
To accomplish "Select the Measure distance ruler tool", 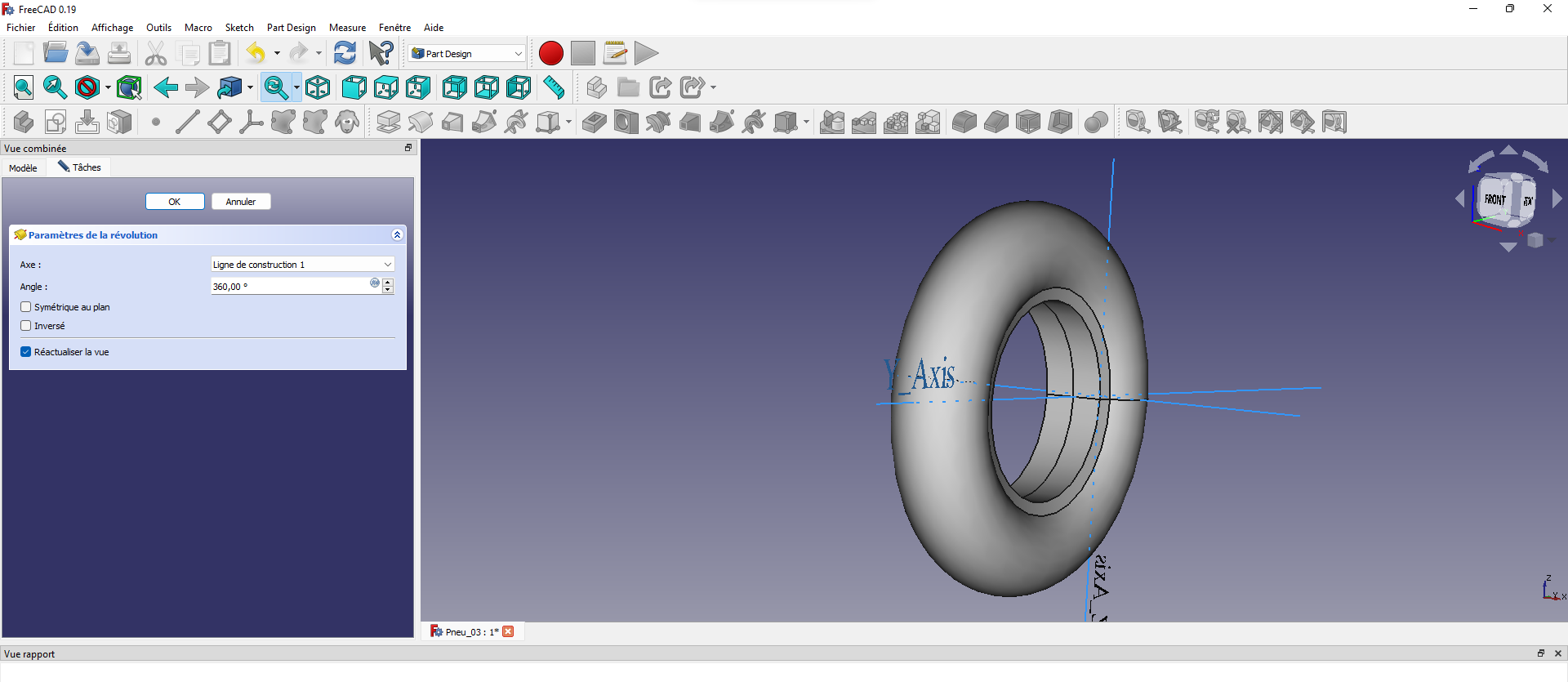I will point(554,87).
